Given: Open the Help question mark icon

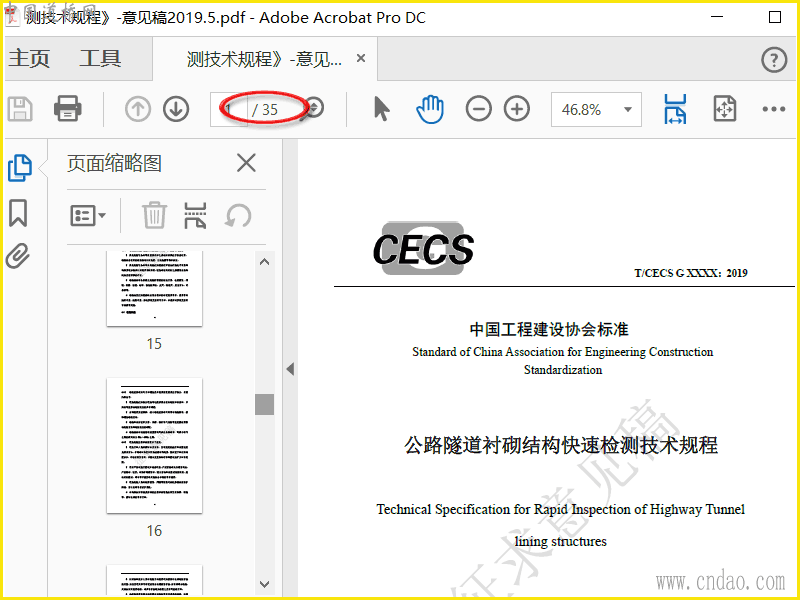Looking at the screenshot, I should tap(774, 60).
